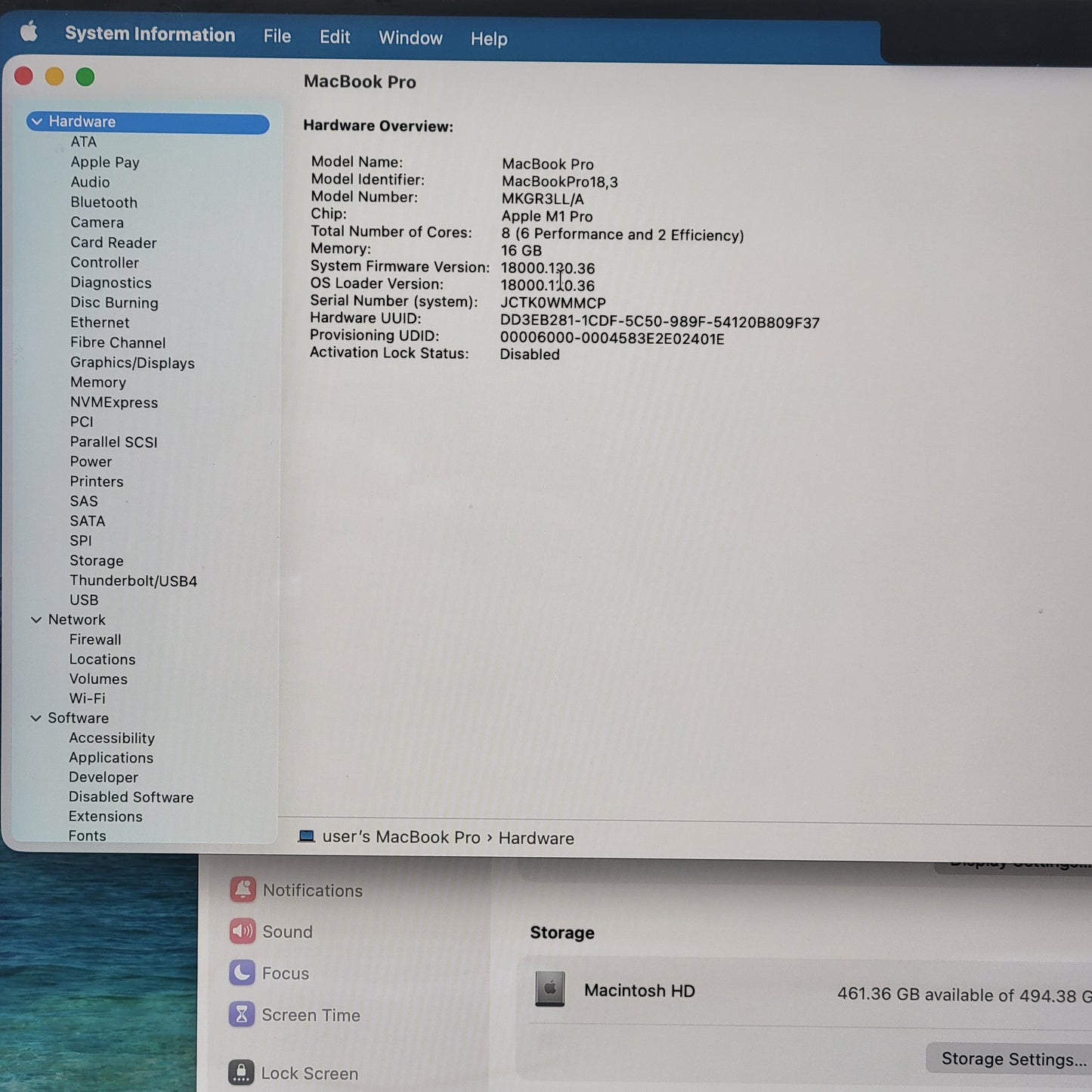The height and width of the screenshot is (1092, 1092).
Task: Collapse the Hardware section
Action: tap(36, 122)
